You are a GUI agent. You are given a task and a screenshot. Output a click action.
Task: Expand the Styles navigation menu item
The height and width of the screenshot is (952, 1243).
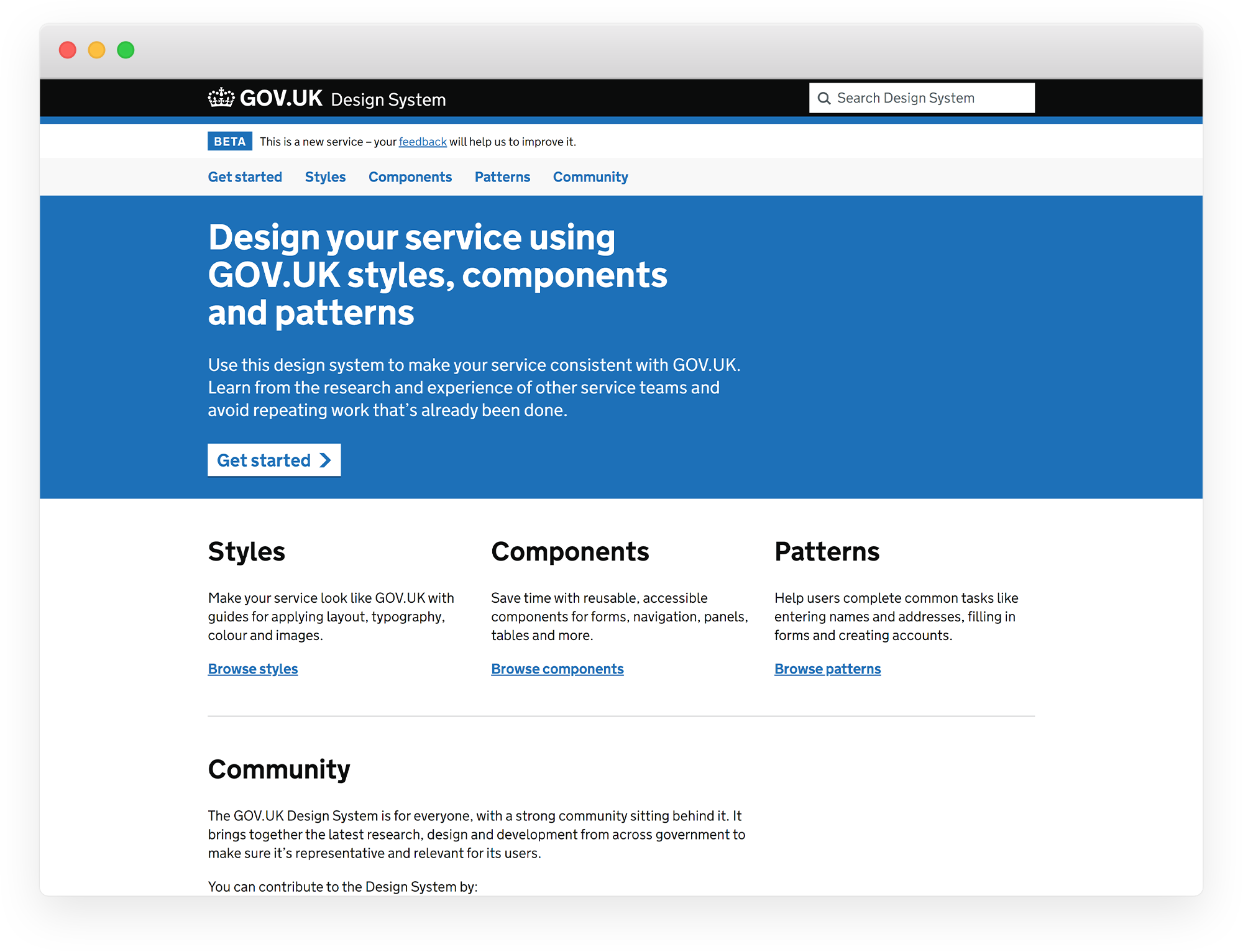click(x=325, y=177)
